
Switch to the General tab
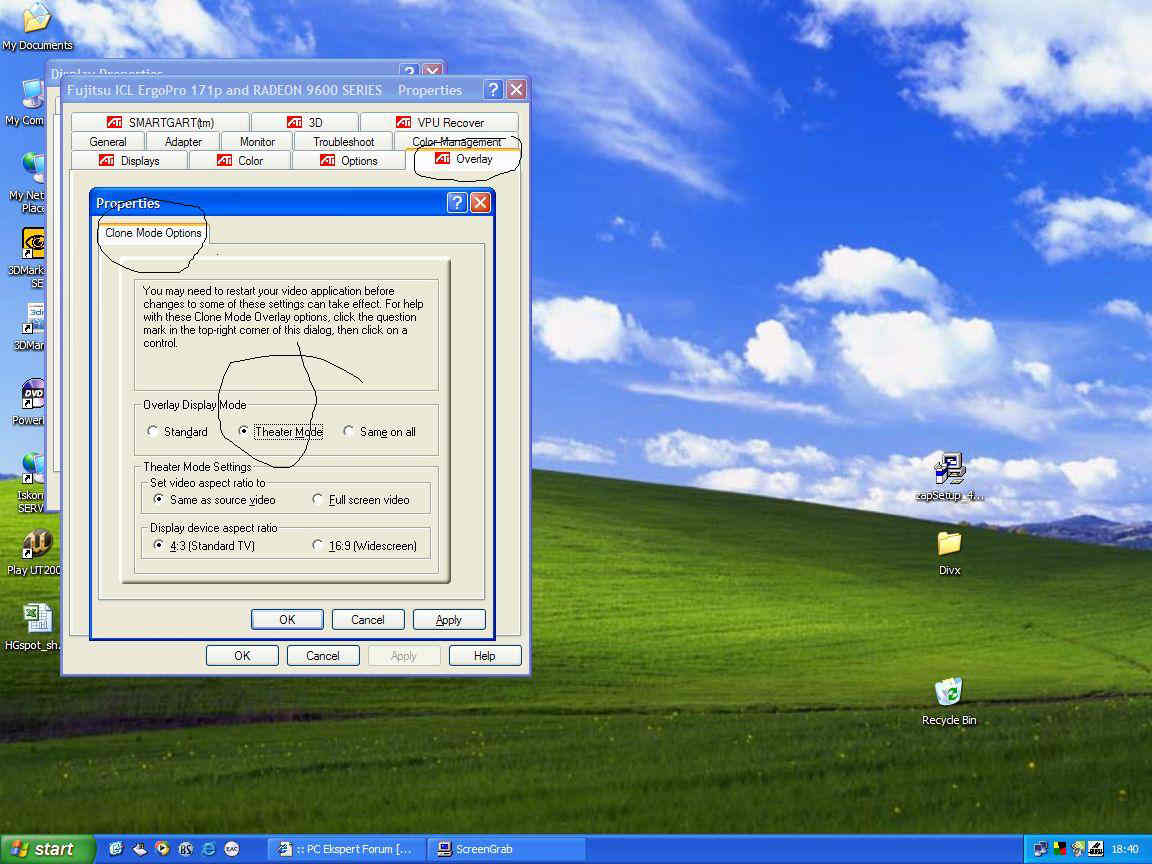coord(108,142)
